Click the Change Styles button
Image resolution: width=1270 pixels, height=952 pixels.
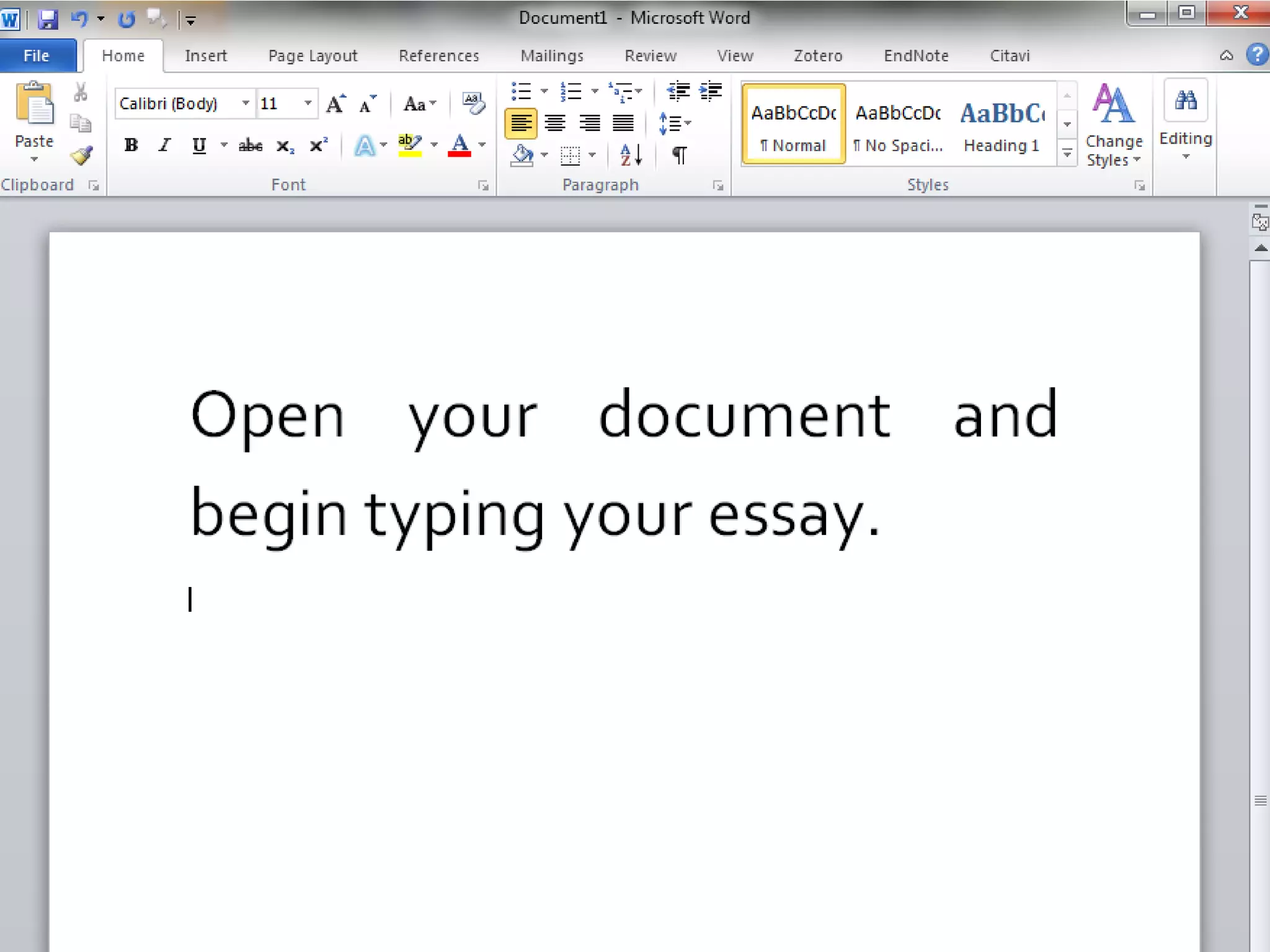[1114, 125]
